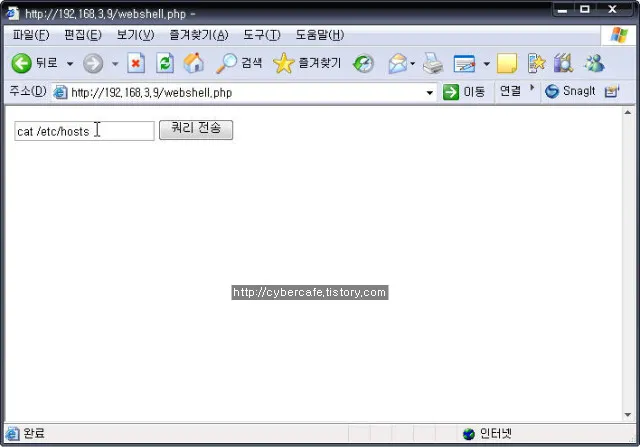Click the 쿼리 전송 submit button
Screen dimensions: 640x447
coord(196,130)
